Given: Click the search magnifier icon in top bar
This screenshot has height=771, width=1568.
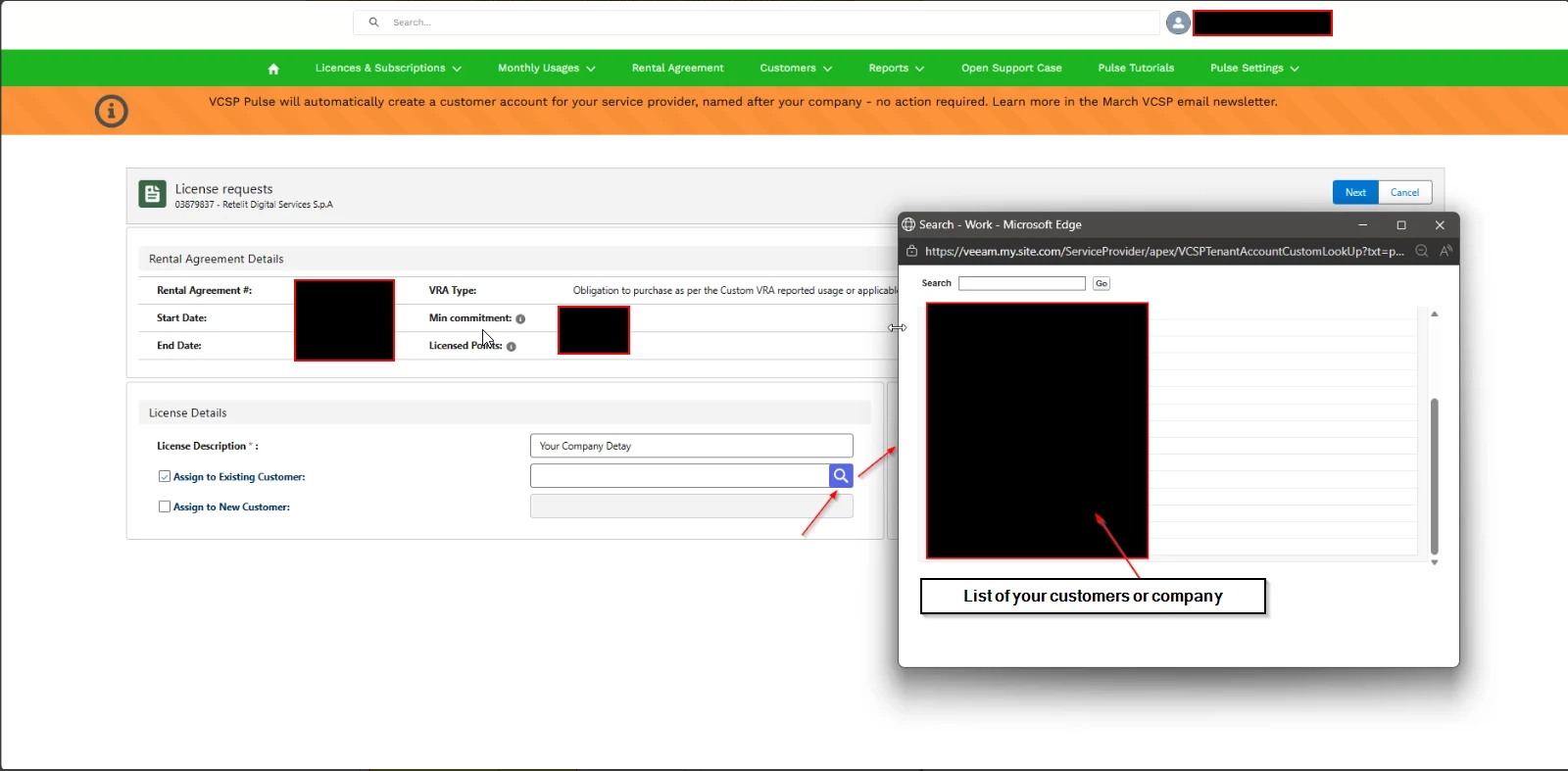Looking at the screenshot, I should 373,22.
